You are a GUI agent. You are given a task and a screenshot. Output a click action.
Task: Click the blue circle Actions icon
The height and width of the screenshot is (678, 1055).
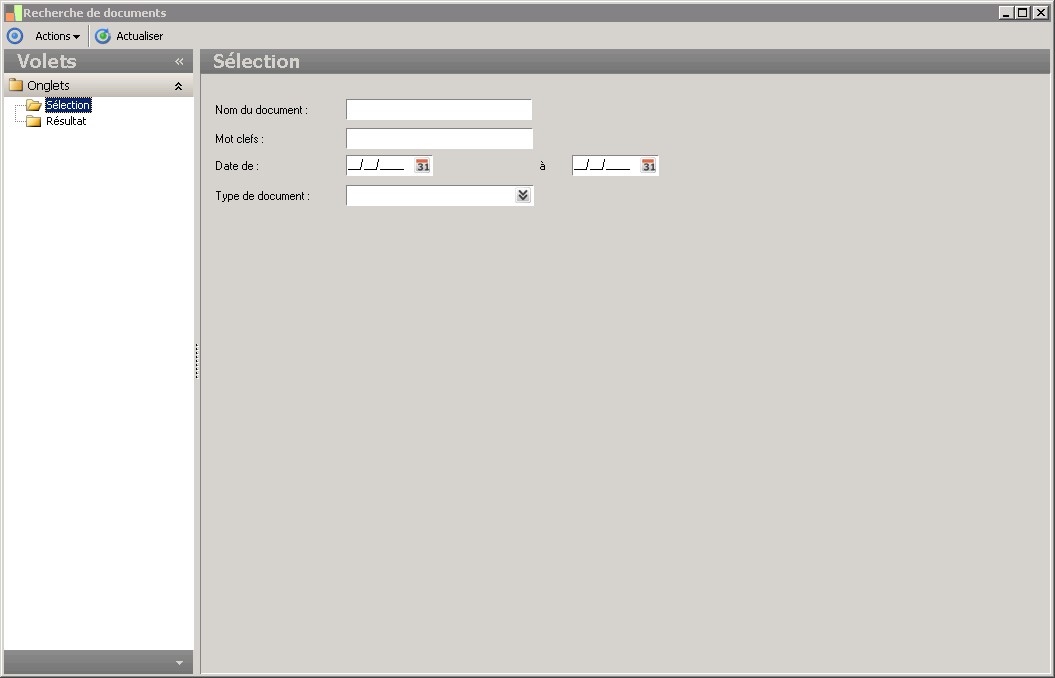[x=15, y=36]
